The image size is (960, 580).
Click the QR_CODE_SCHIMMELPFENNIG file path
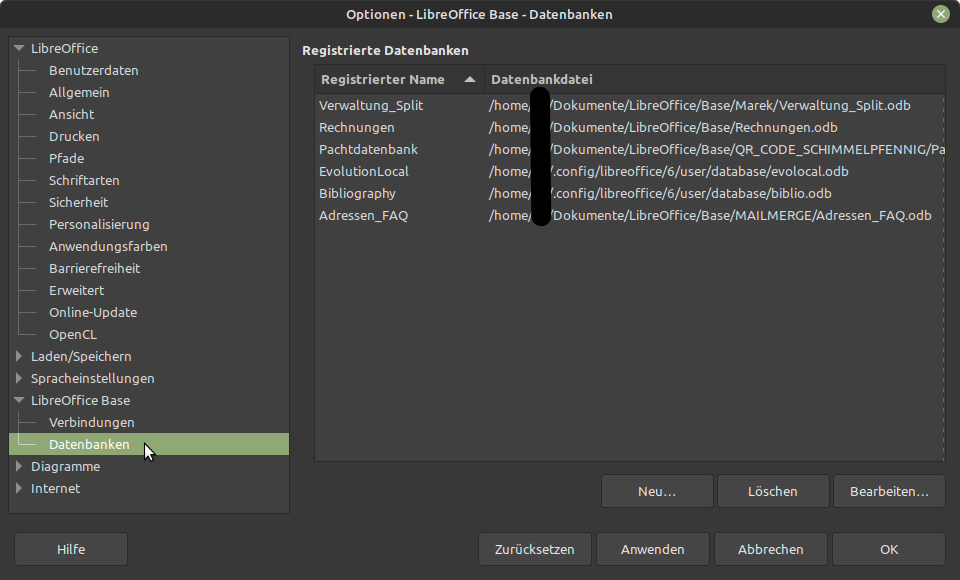click(x=716, y=149)
